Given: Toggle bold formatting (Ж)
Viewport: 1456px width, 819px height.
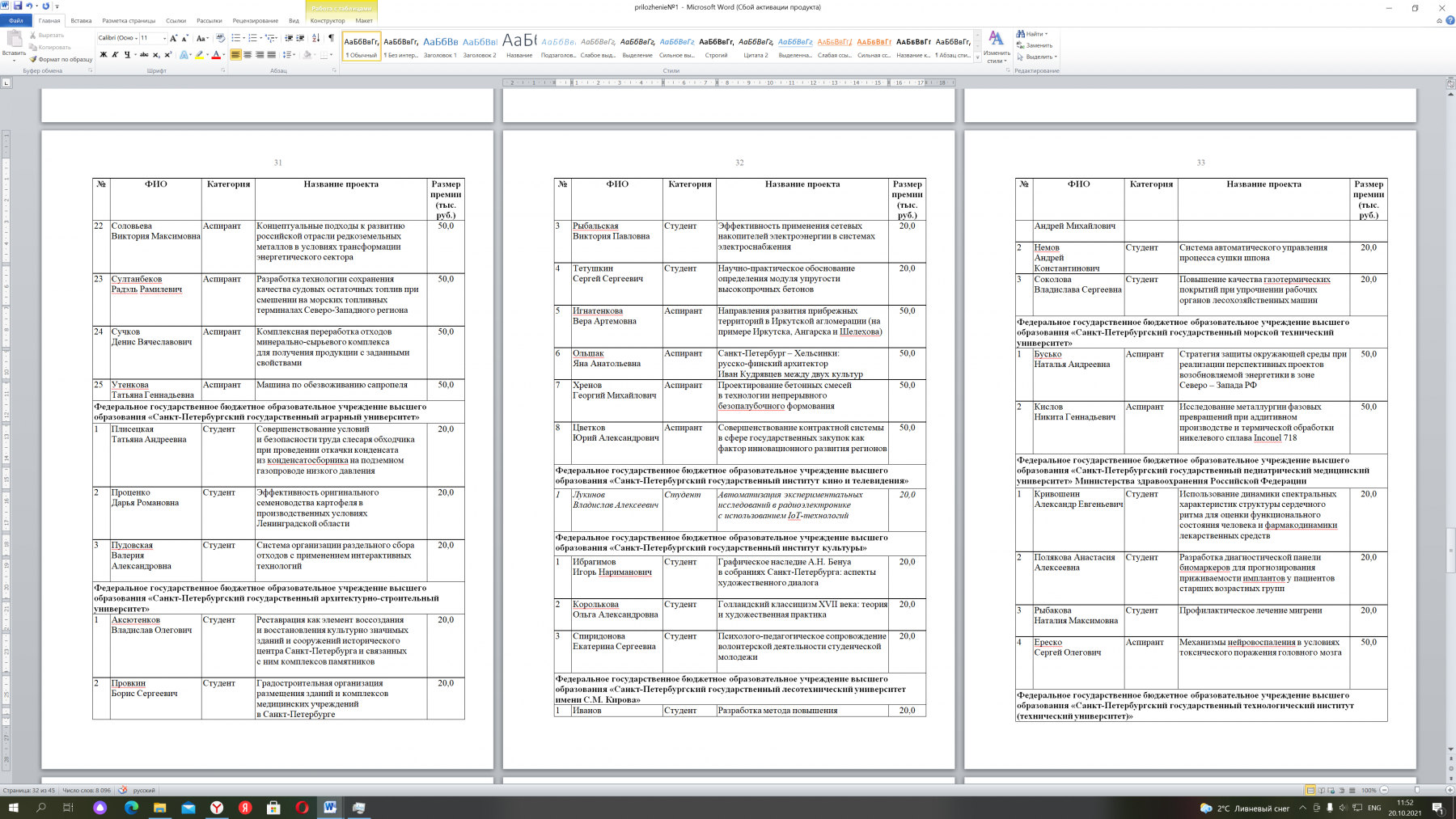Looking at the screenshot, I should [x=103, y=55].
